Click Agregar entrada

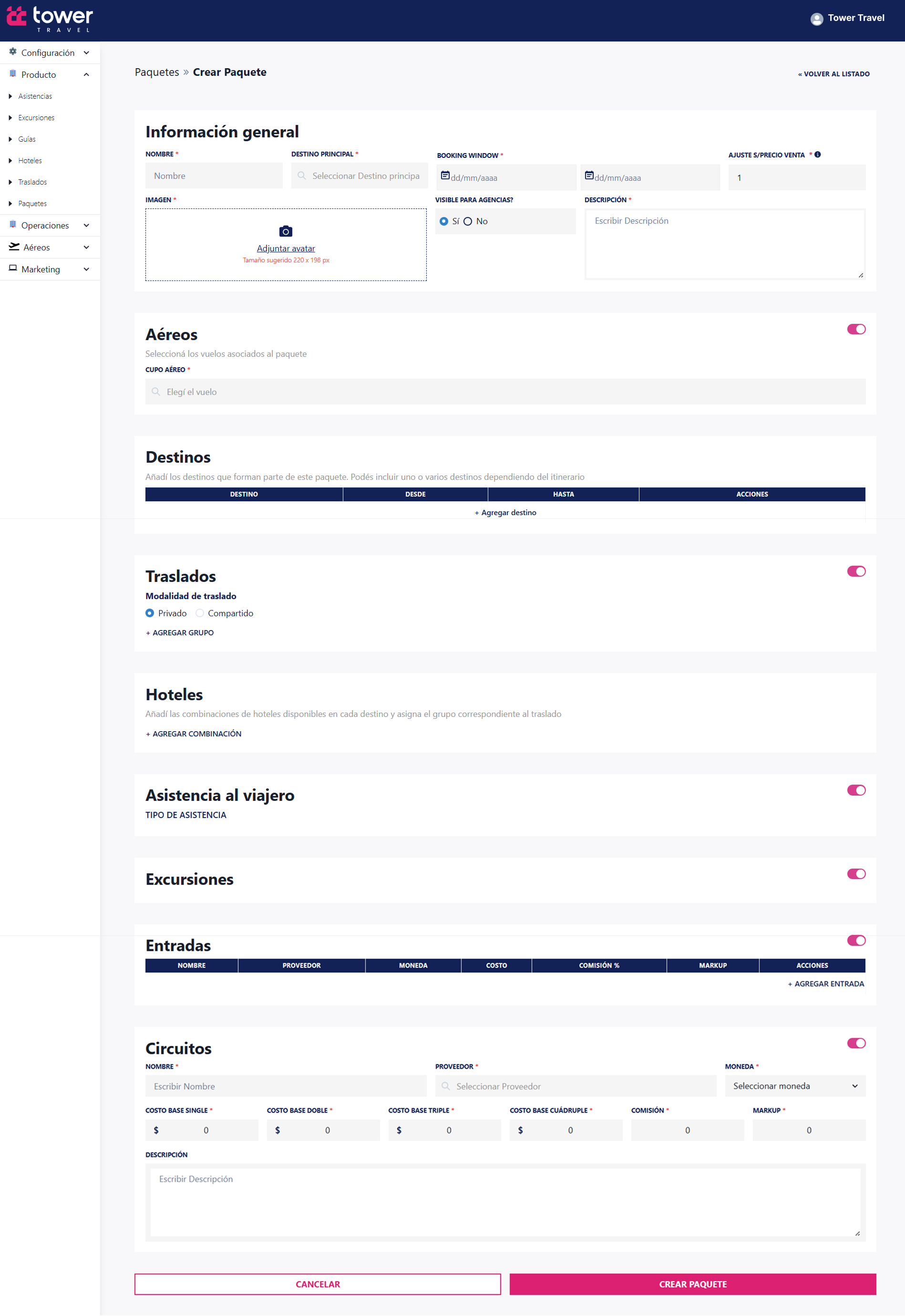pyautogui.click(x=826, y=984)
